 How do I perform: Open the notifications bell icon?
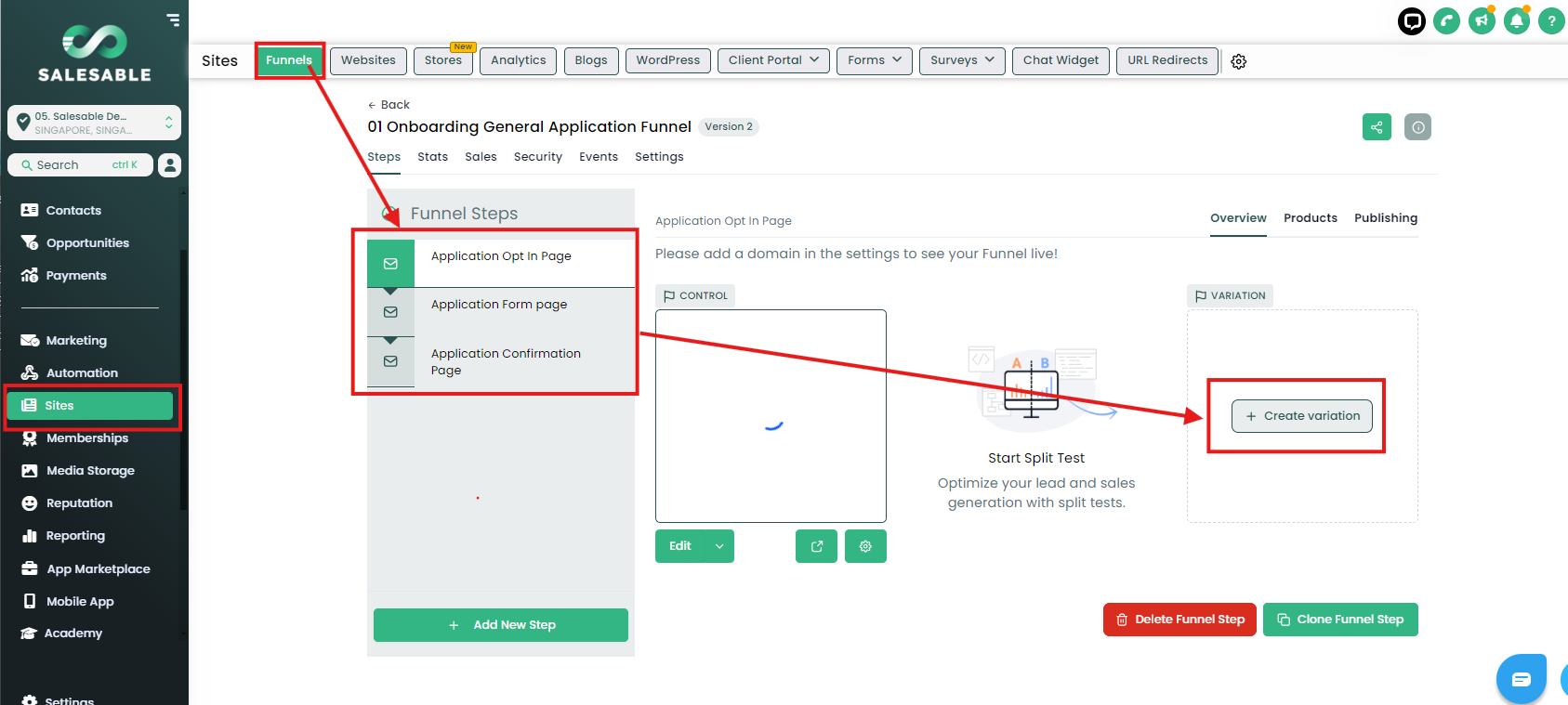click(1517, 20)
